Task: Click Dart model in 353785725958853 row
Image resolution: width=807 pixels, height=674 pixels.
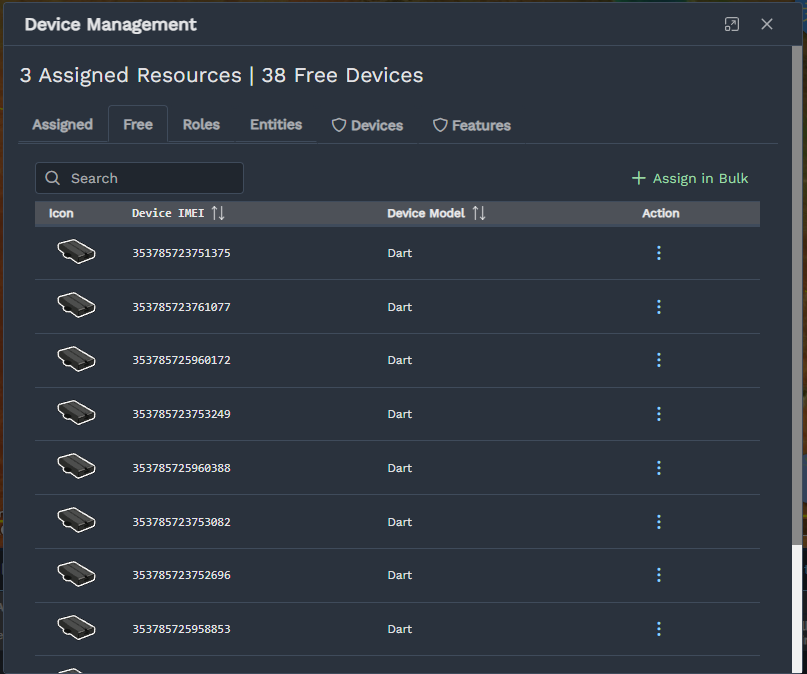Action: (x=400, y=629)
